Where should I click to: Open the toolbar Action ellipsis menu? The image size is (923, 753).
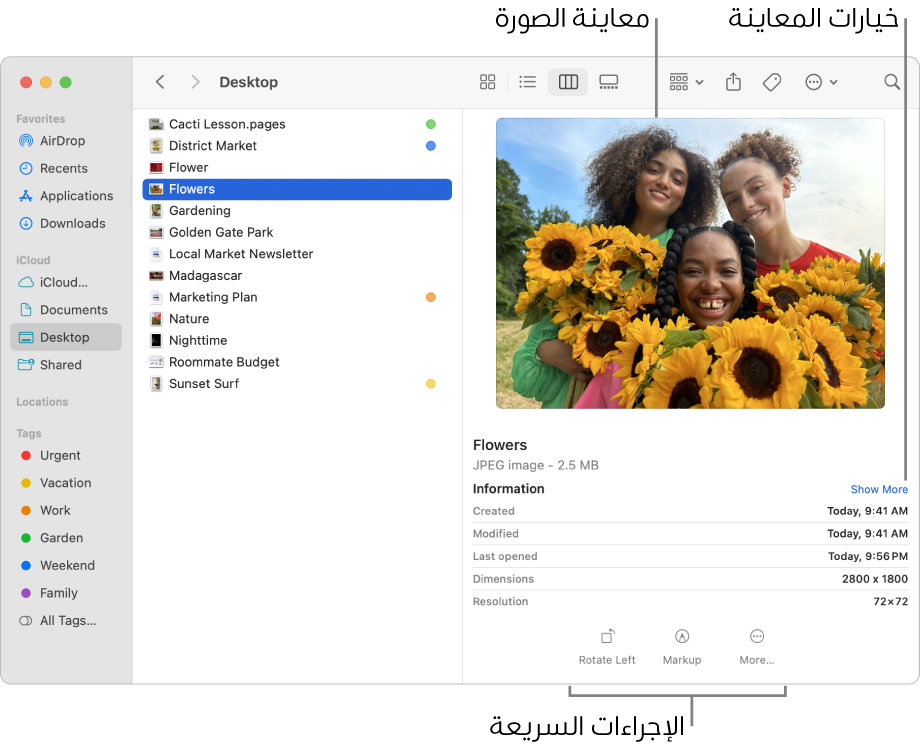tap(821, 82)
